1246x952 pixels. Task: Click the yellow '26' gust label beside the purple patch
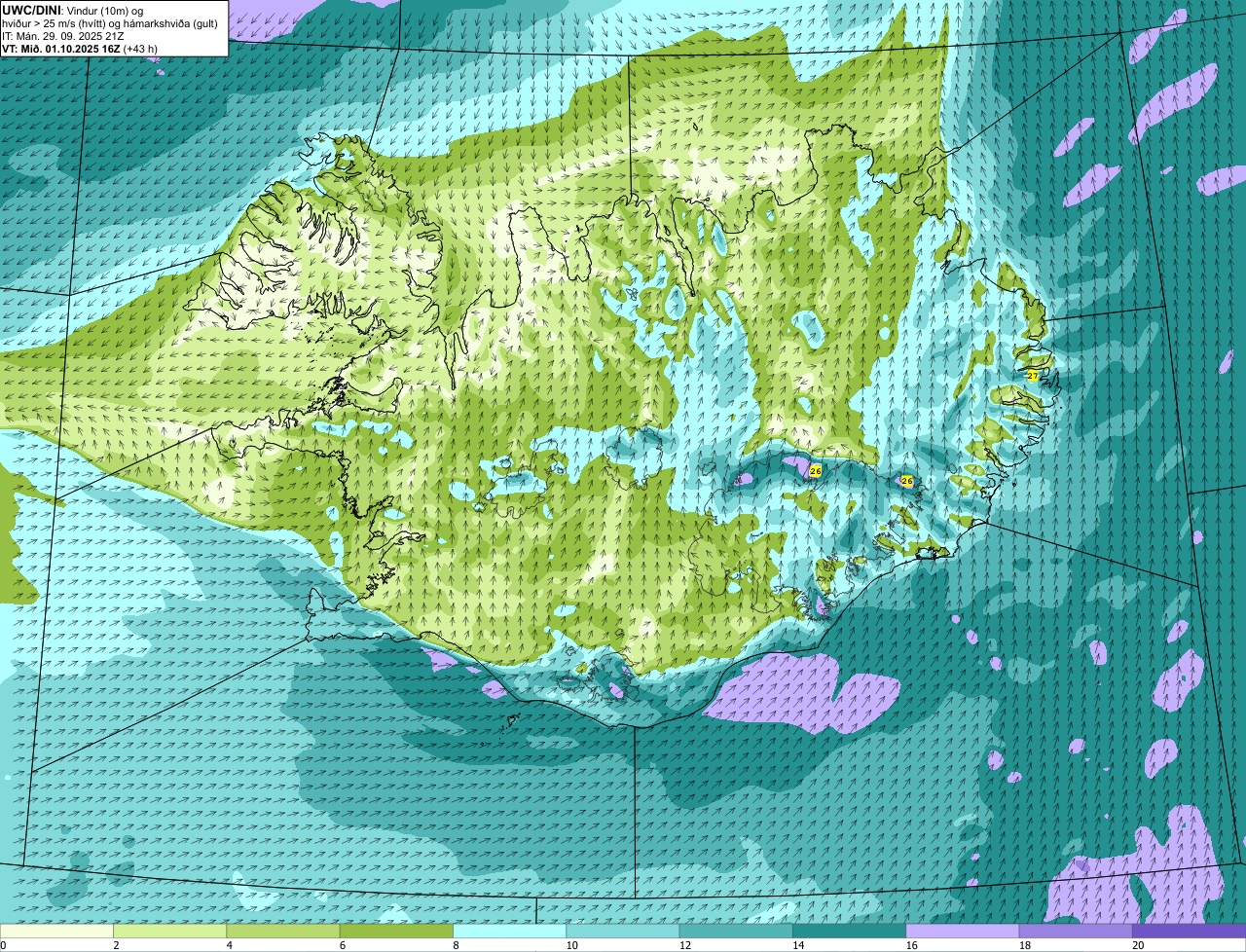(816, 471)
